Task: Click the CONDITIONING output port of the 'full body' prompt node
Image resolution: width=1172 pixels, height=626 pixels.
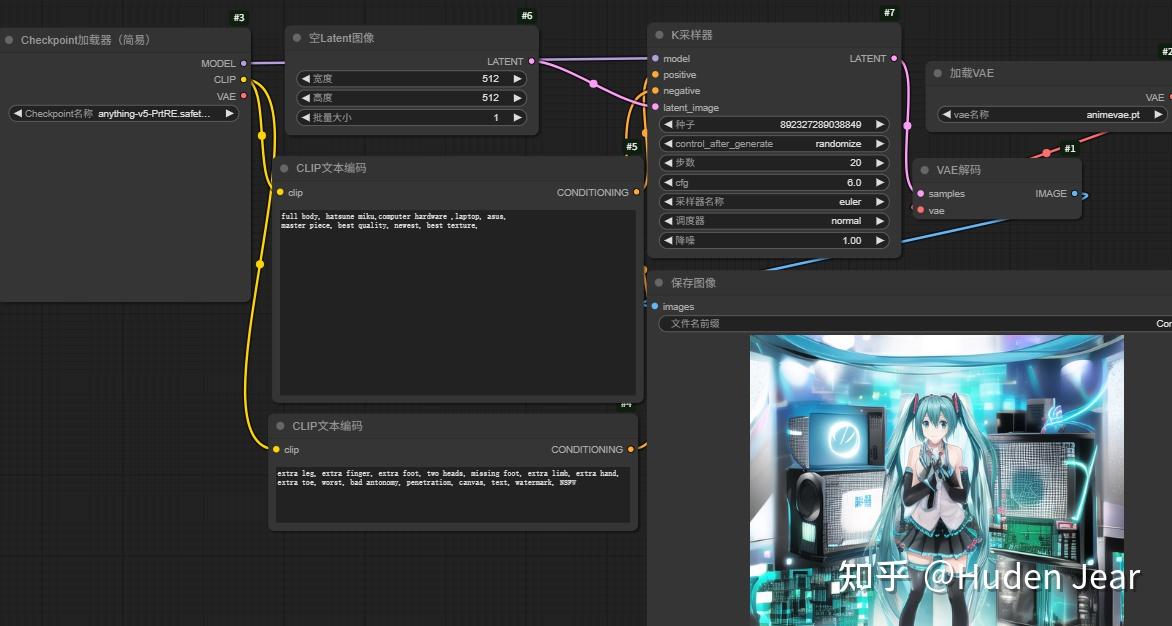Action: [636, 193]
